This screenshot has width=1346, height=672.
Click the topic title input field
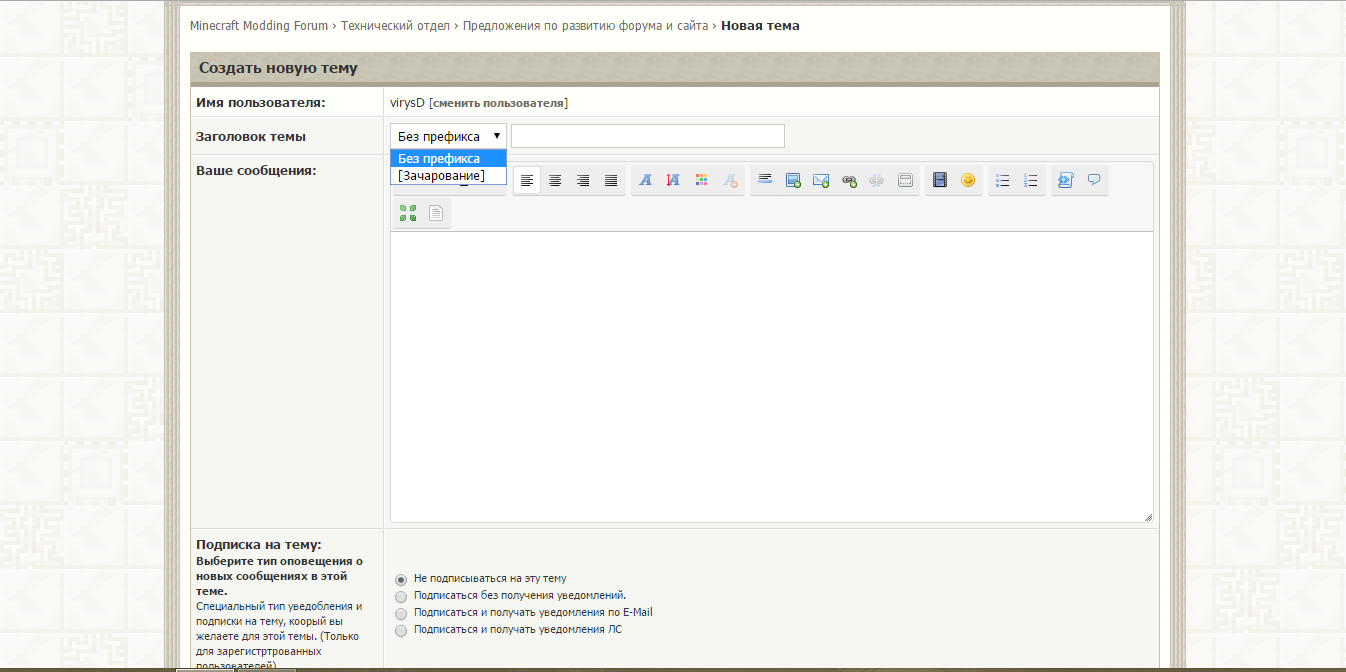coord(648,136)
